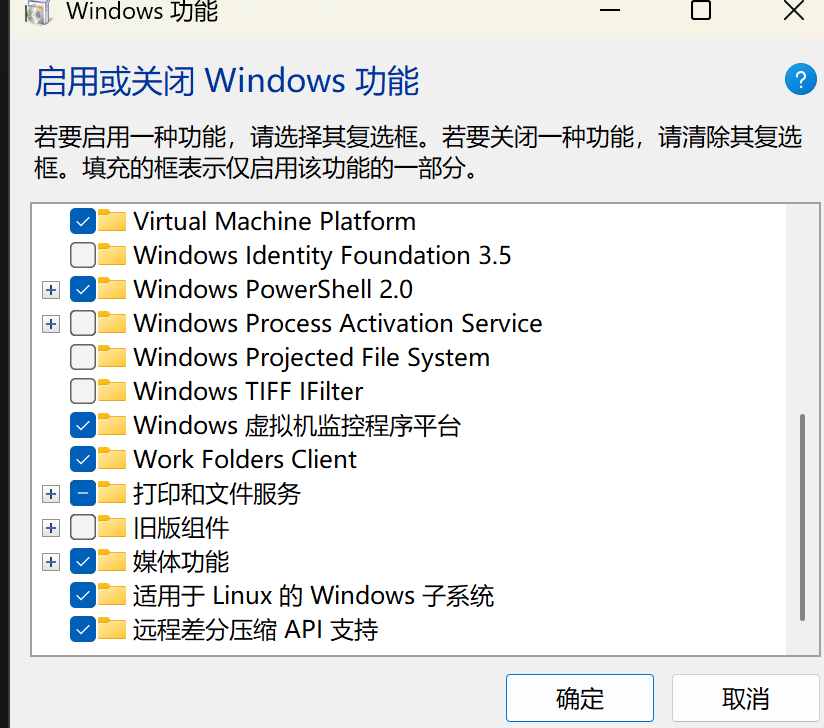Click the folder icon beside Windows TIFF IFilter
Viewport: 824px width, 728px height.
pos(113,391)
